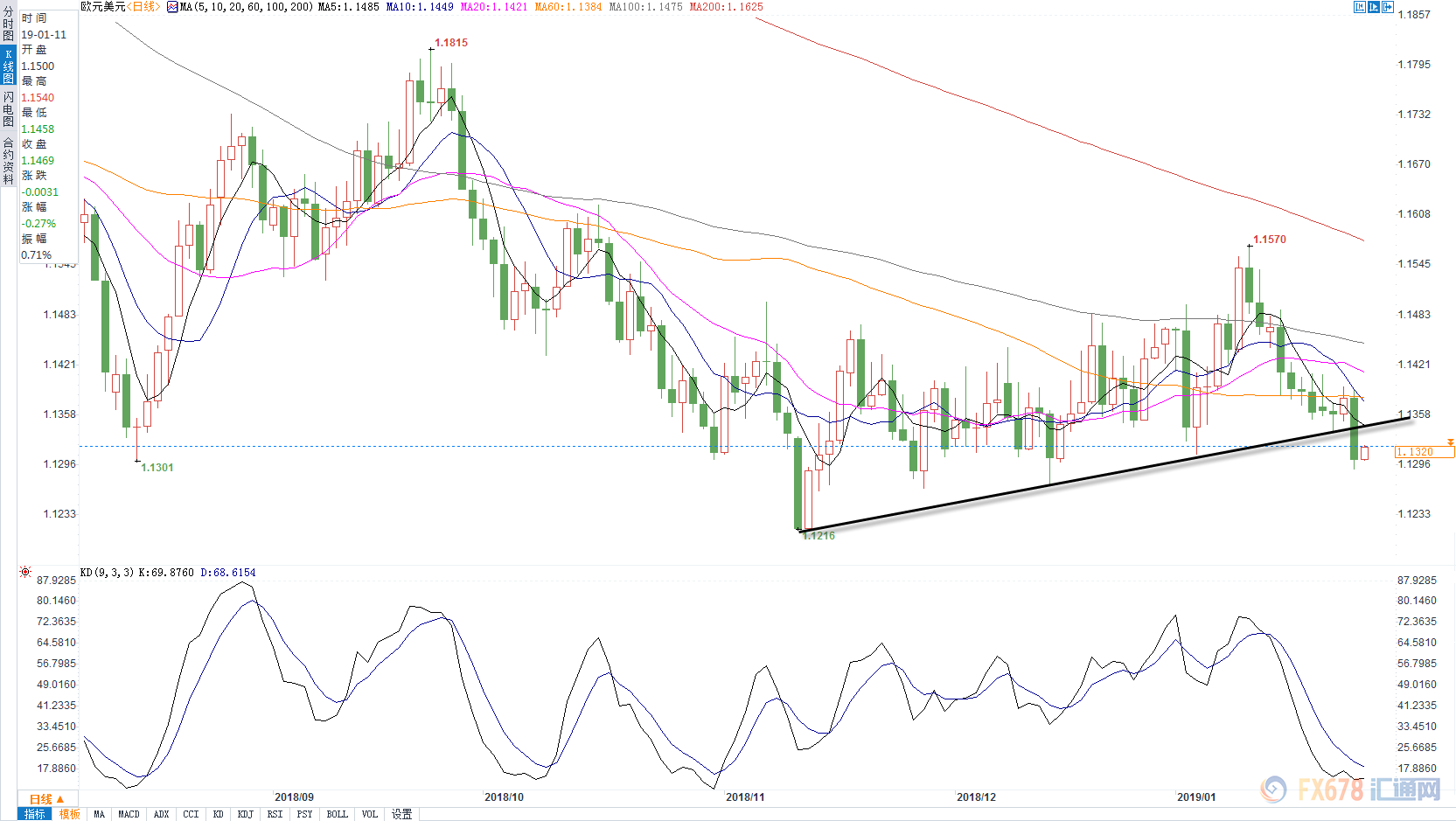The width and height of the screenshot is (1456, 821).
Task: Click the 1.1216 low price annotation
Action: 819,536
